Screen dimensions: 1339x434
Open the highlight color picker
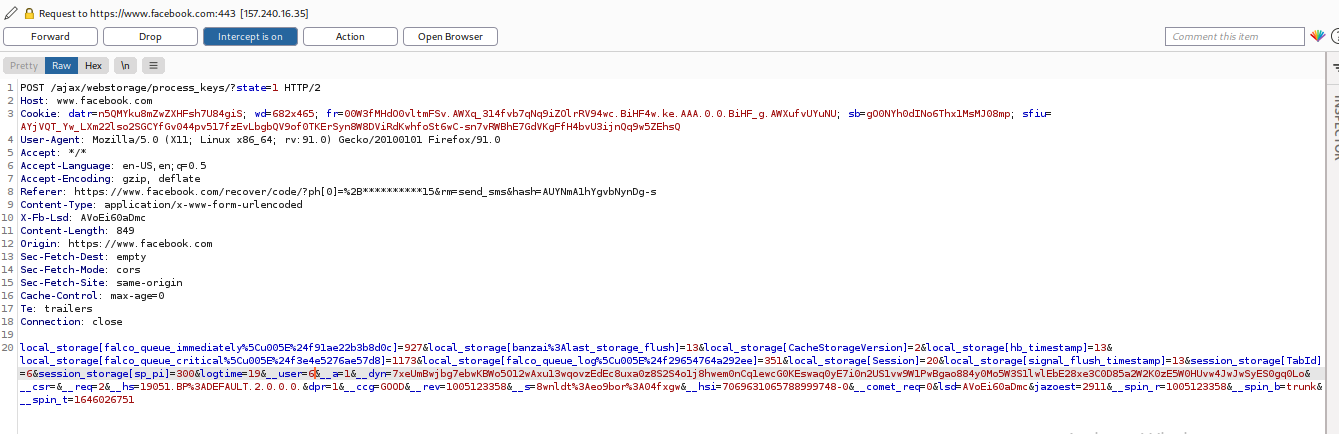pyautogui.click(x=1317, y=36)
